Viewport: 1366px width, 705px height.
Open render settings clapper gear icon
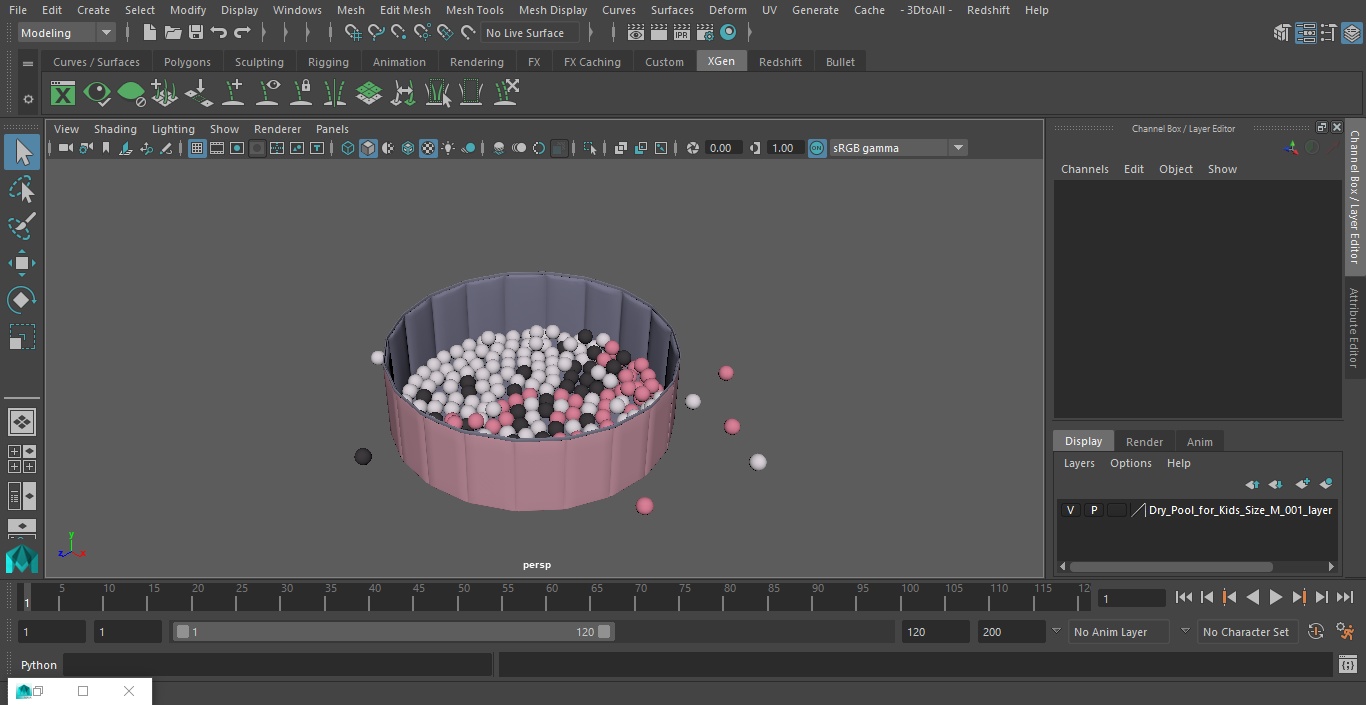(705, 33)
